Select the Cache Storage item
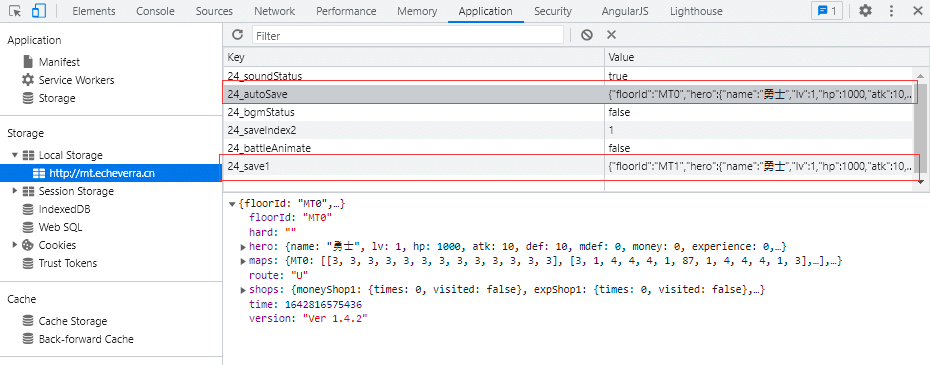 tap(73, 321)
